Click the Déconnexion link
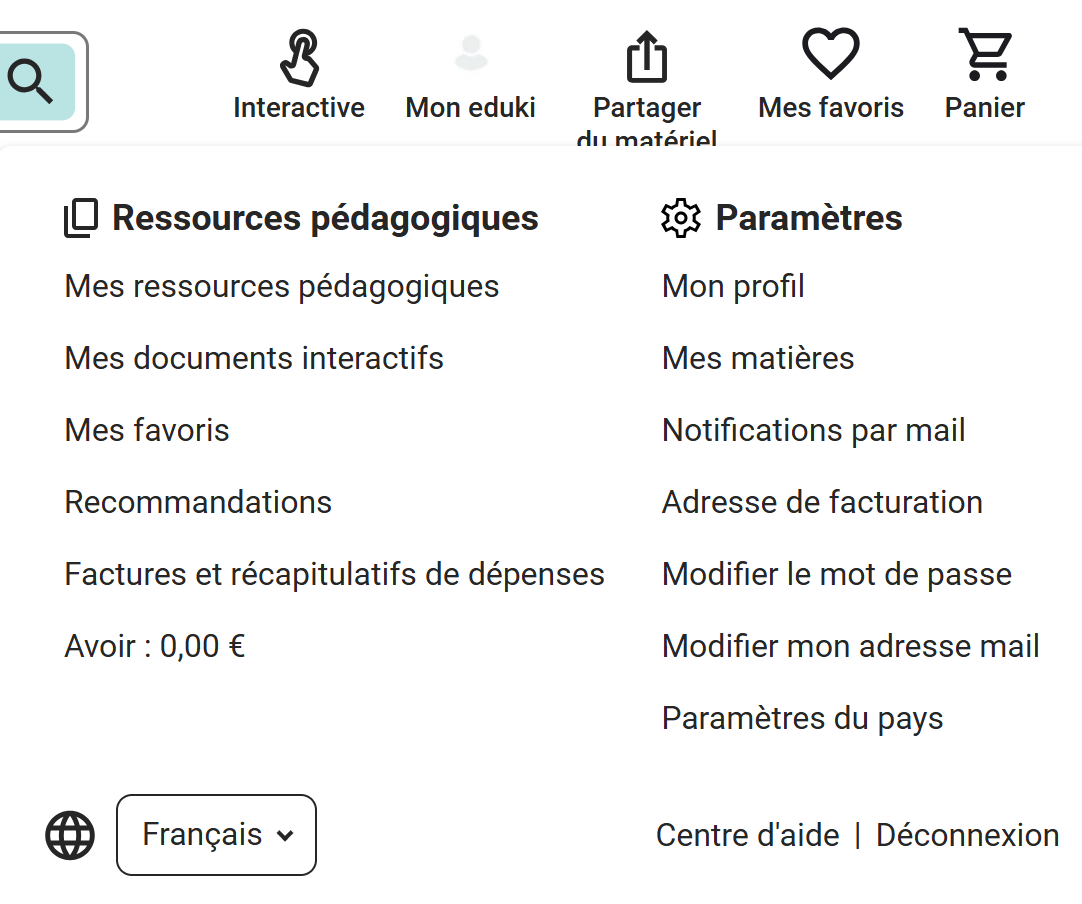This screenshot has width=1082, height=904. 967,836
